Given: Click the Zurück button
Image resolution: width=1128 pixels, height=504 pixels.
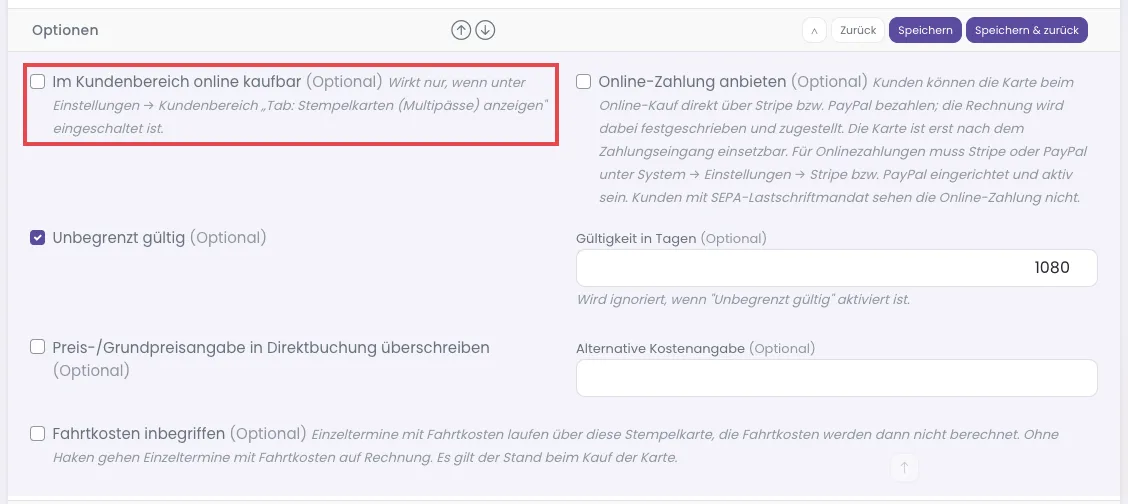Looking at the screenshot, I should point(858,30).
